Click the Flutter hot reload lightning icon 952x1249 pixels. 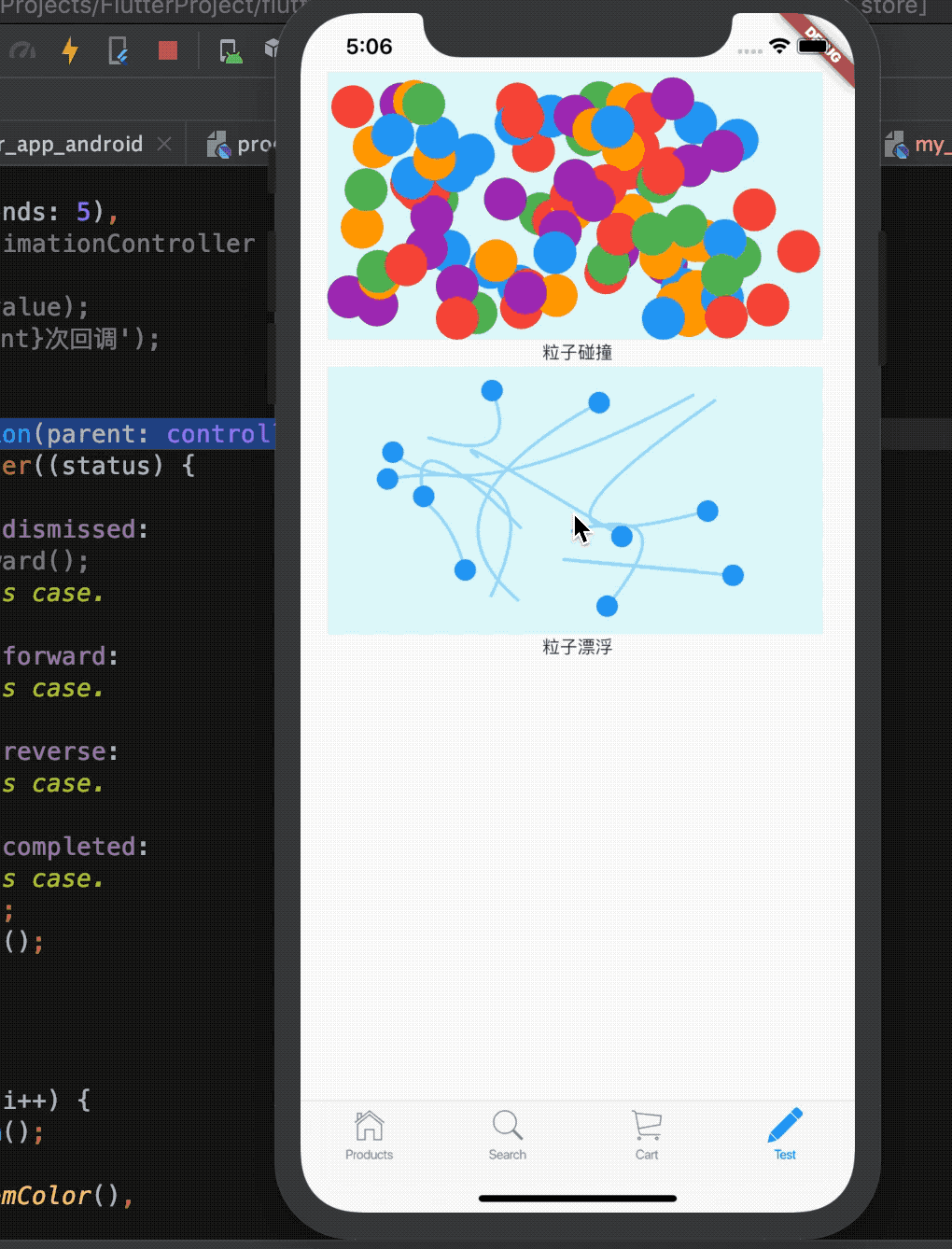tap(70, 49)
